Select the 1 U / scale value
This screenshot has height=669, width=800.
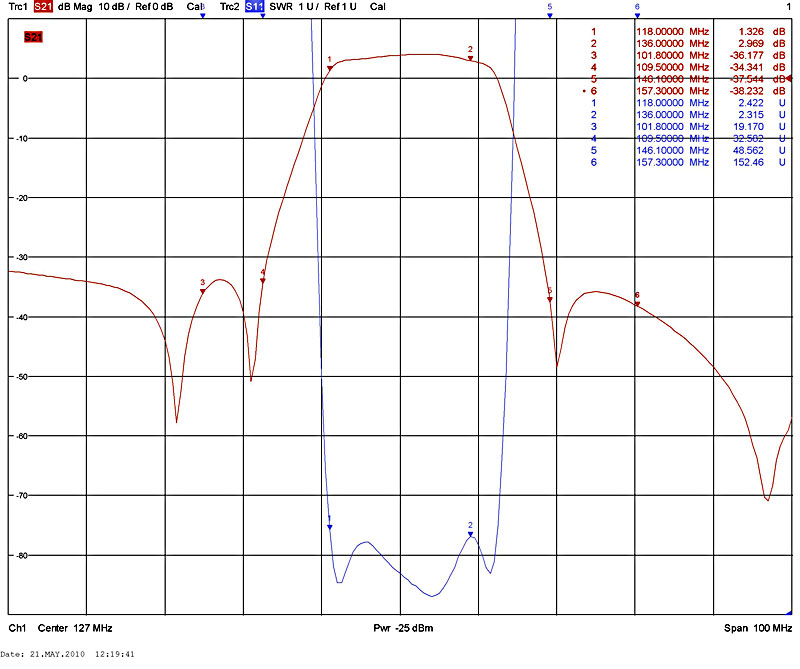click(309, 7)
